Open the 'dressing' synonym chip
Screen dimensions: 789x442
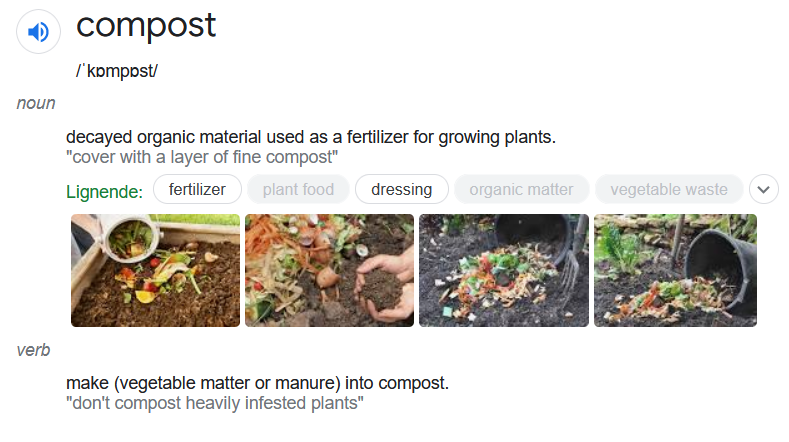[x=401, y=189]
